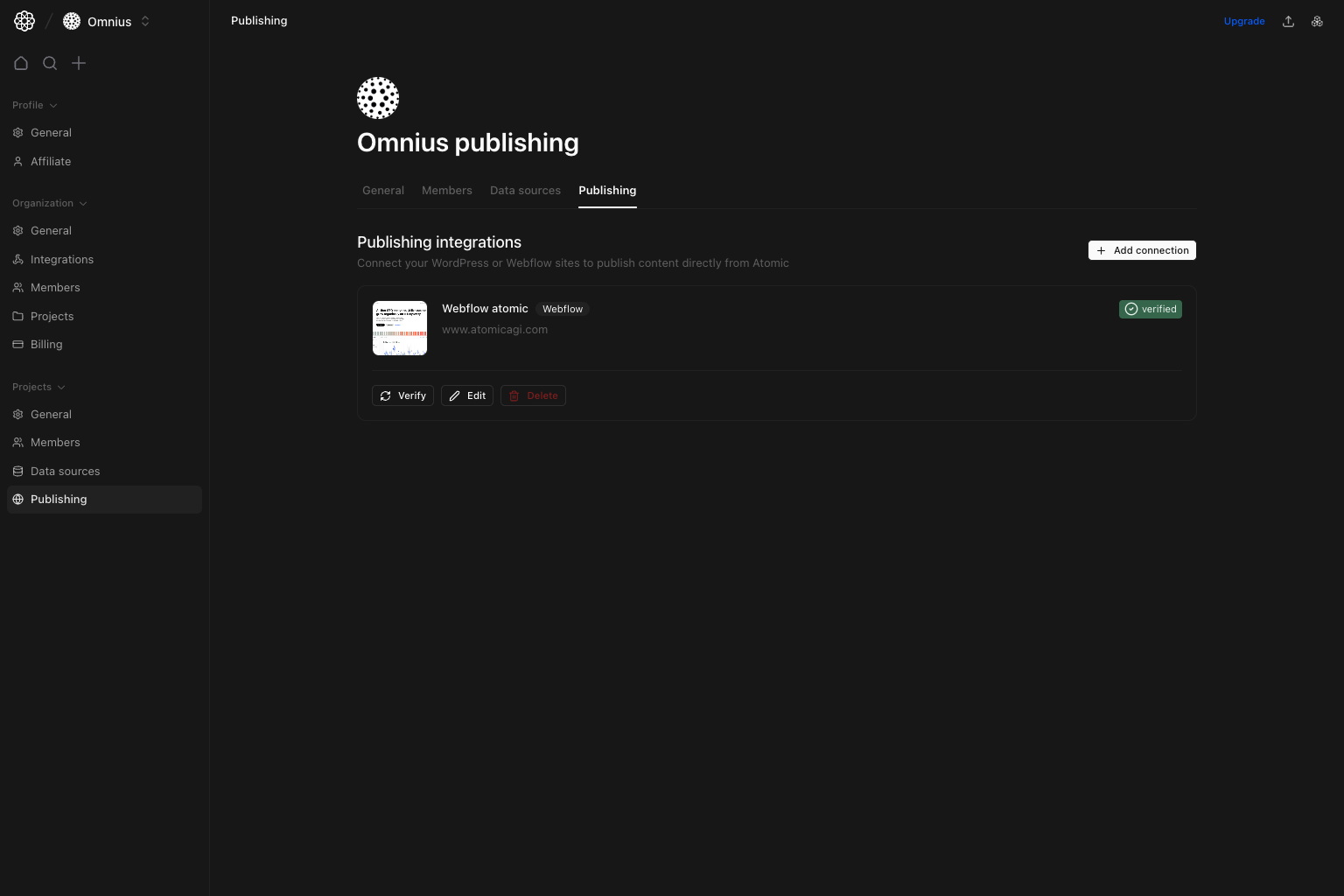Open the search panel in the sidebar
The width and height of the screenshot is (1344, 896).
click(50, 63)
